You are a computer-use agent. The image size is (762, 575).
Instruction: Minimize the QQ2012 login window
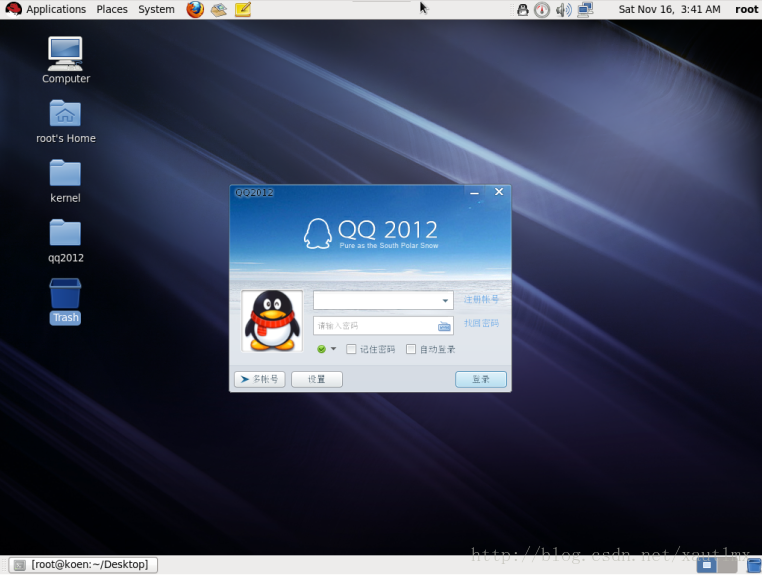pyautogui.click(x=475, y=192)
